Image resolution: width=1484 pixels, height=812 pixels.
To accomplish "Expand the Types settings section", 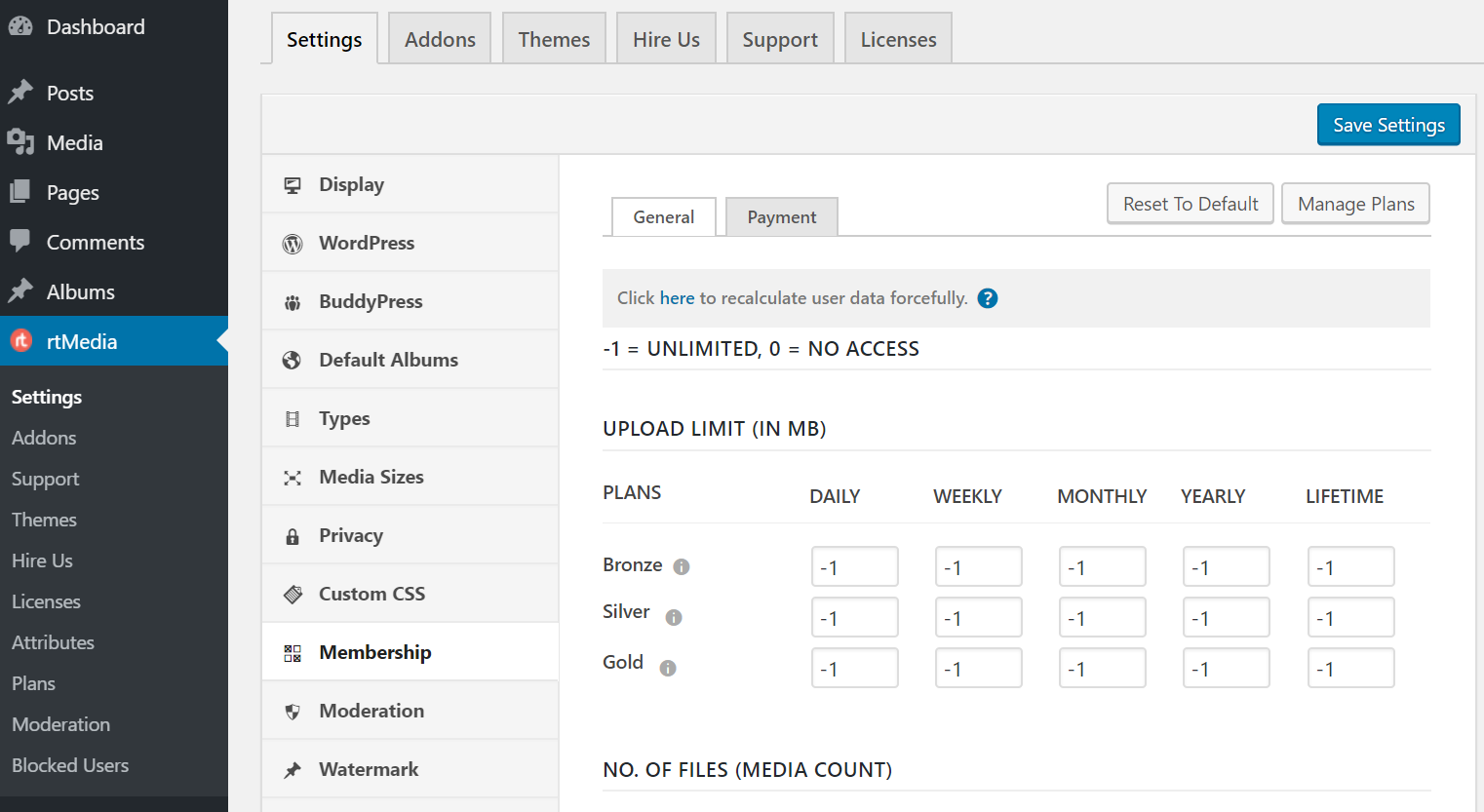I will [x=344, y=417].
